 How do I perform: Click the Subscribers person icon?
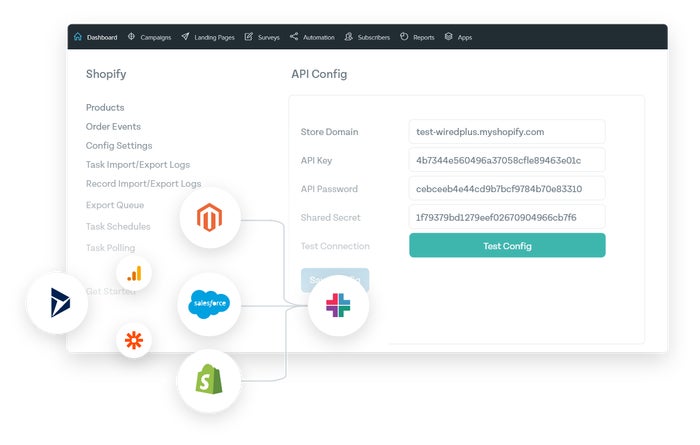pos(348,37)
